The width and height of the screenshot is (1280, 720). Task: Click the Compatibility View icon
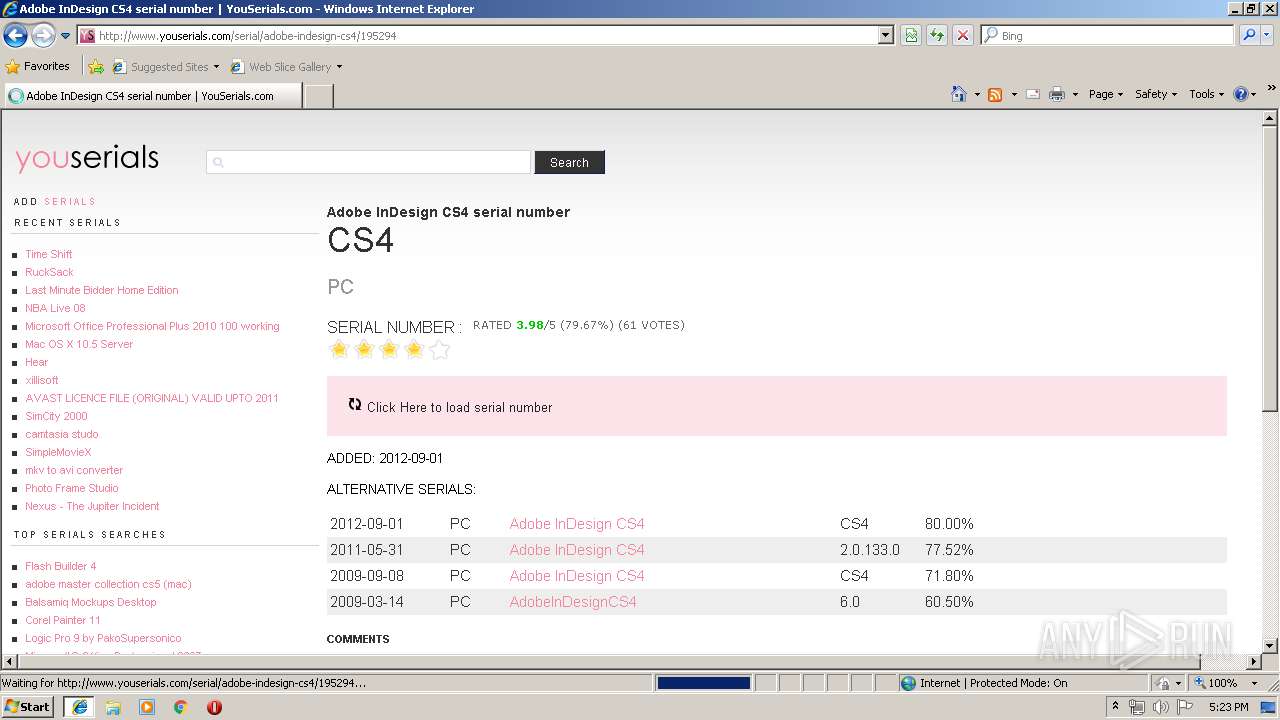click(x=911, y=35)
